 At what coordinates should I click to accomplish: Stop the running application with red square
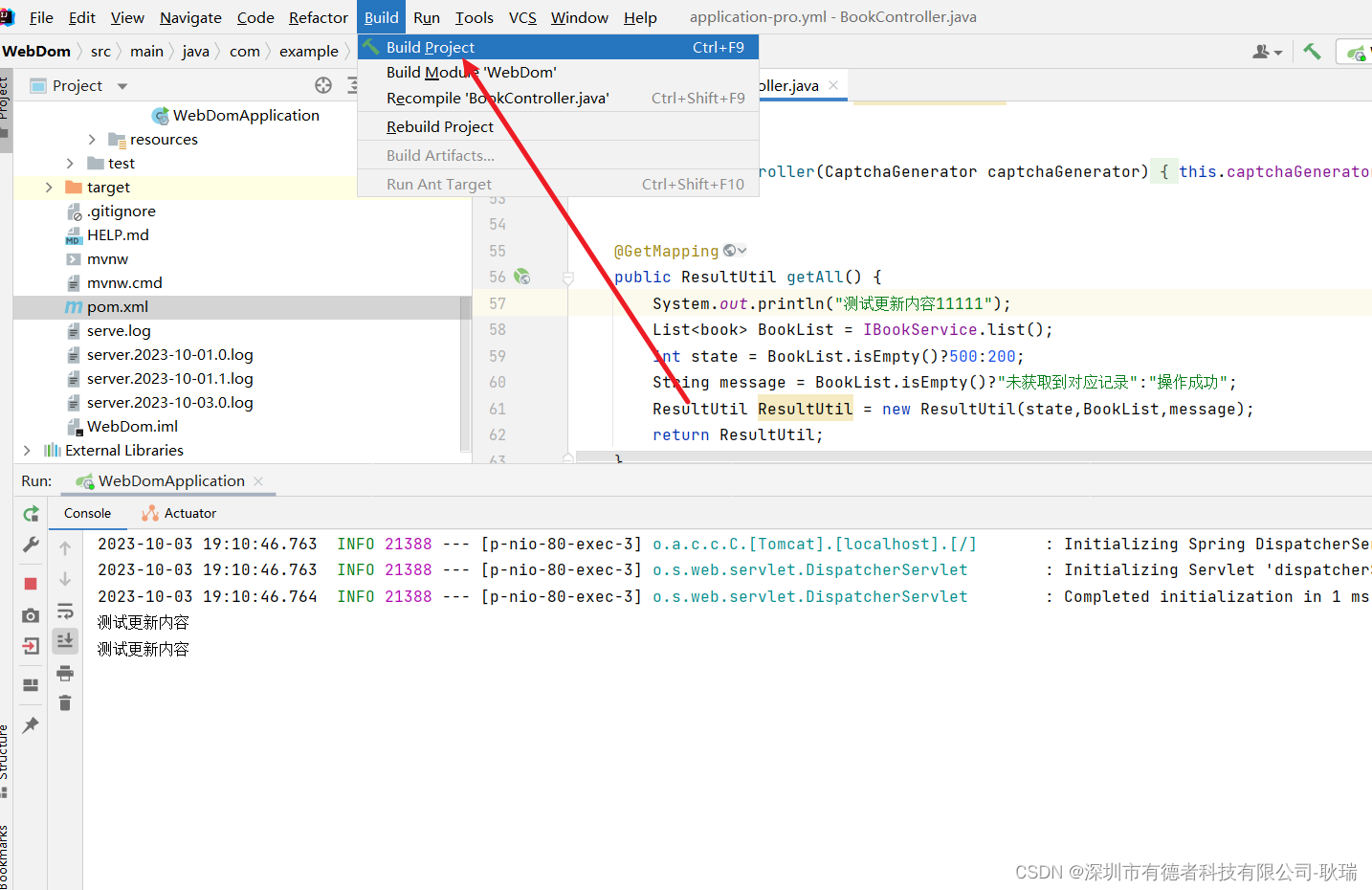click(x=31, y=583)
